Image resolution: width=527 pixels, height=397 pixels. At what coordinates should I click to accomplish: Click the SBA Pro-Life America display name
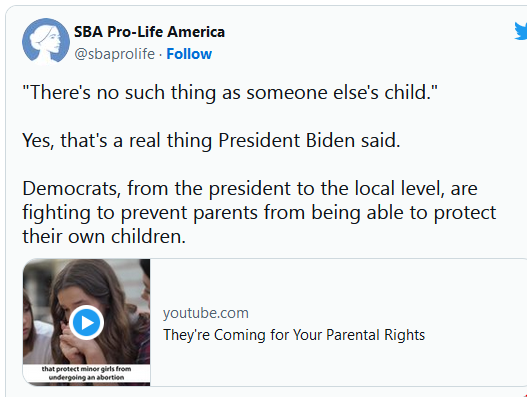click(149, 32)
